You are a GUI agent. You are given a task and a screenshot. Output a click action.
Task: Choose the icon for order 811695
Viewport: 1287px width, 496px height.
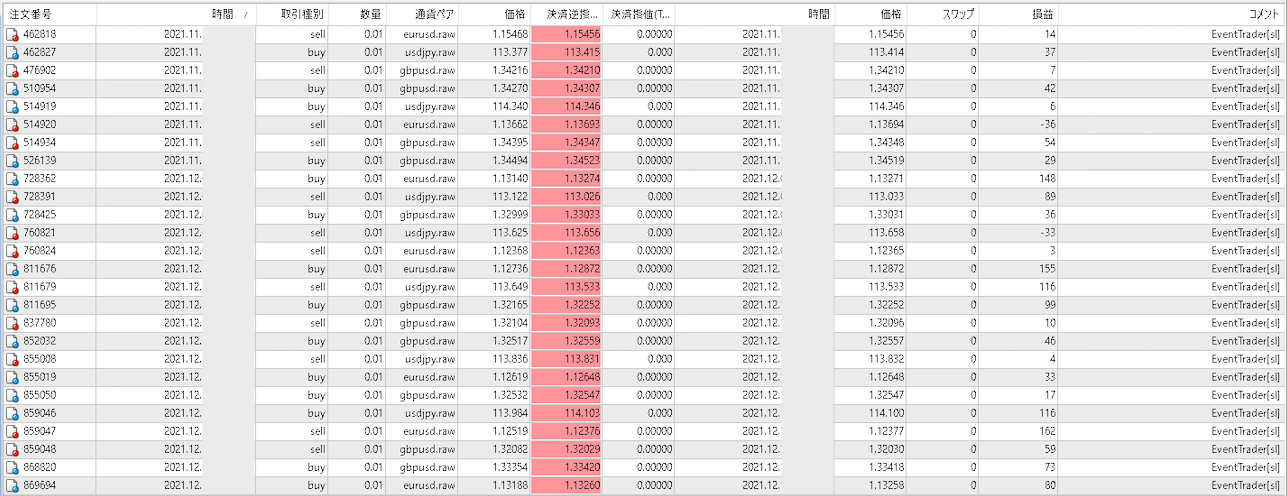(12, 304)
